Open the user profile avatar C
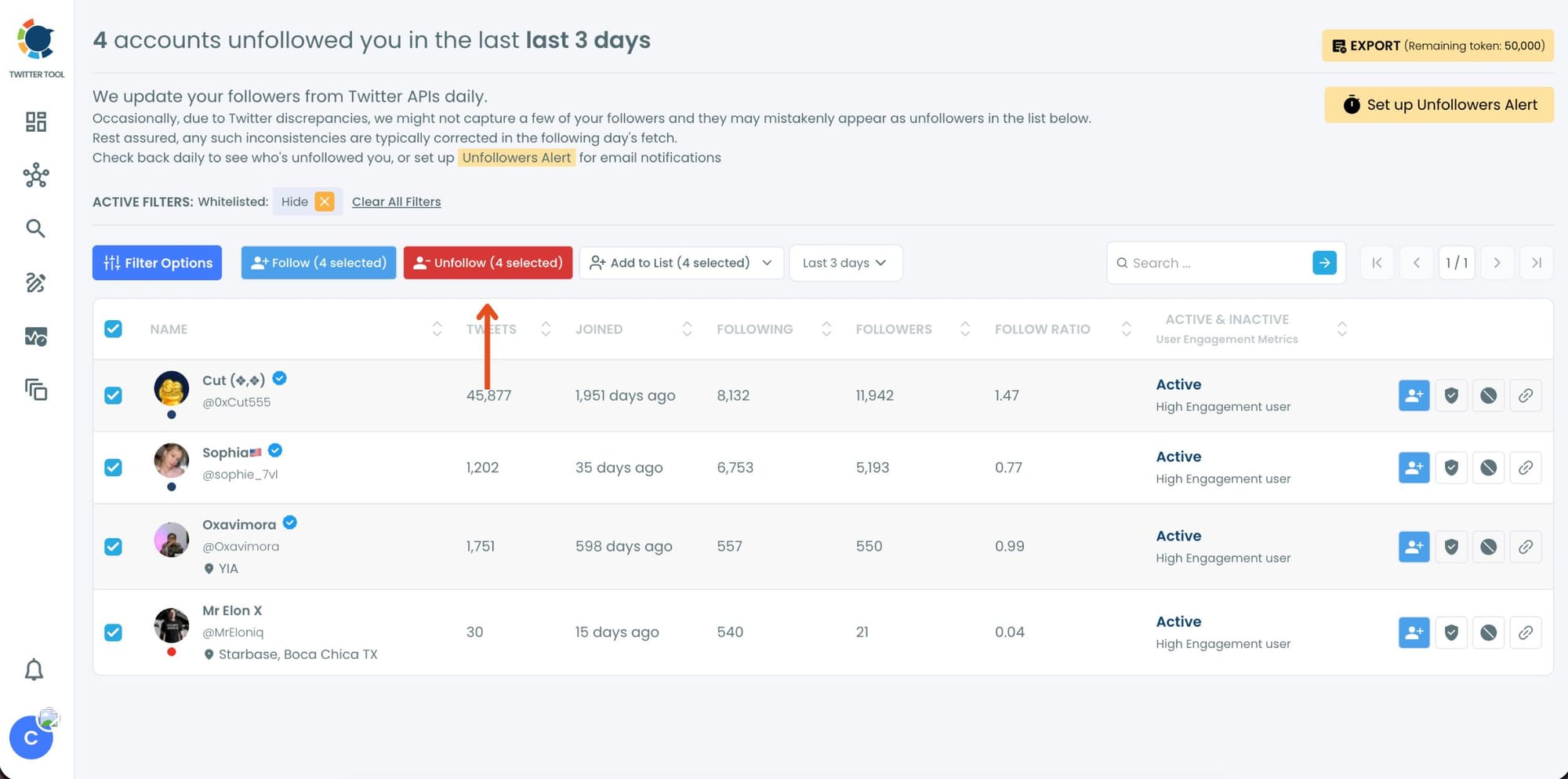This screenshot has width=1568, height=779. pyautogui.click(x=31, y=737)
